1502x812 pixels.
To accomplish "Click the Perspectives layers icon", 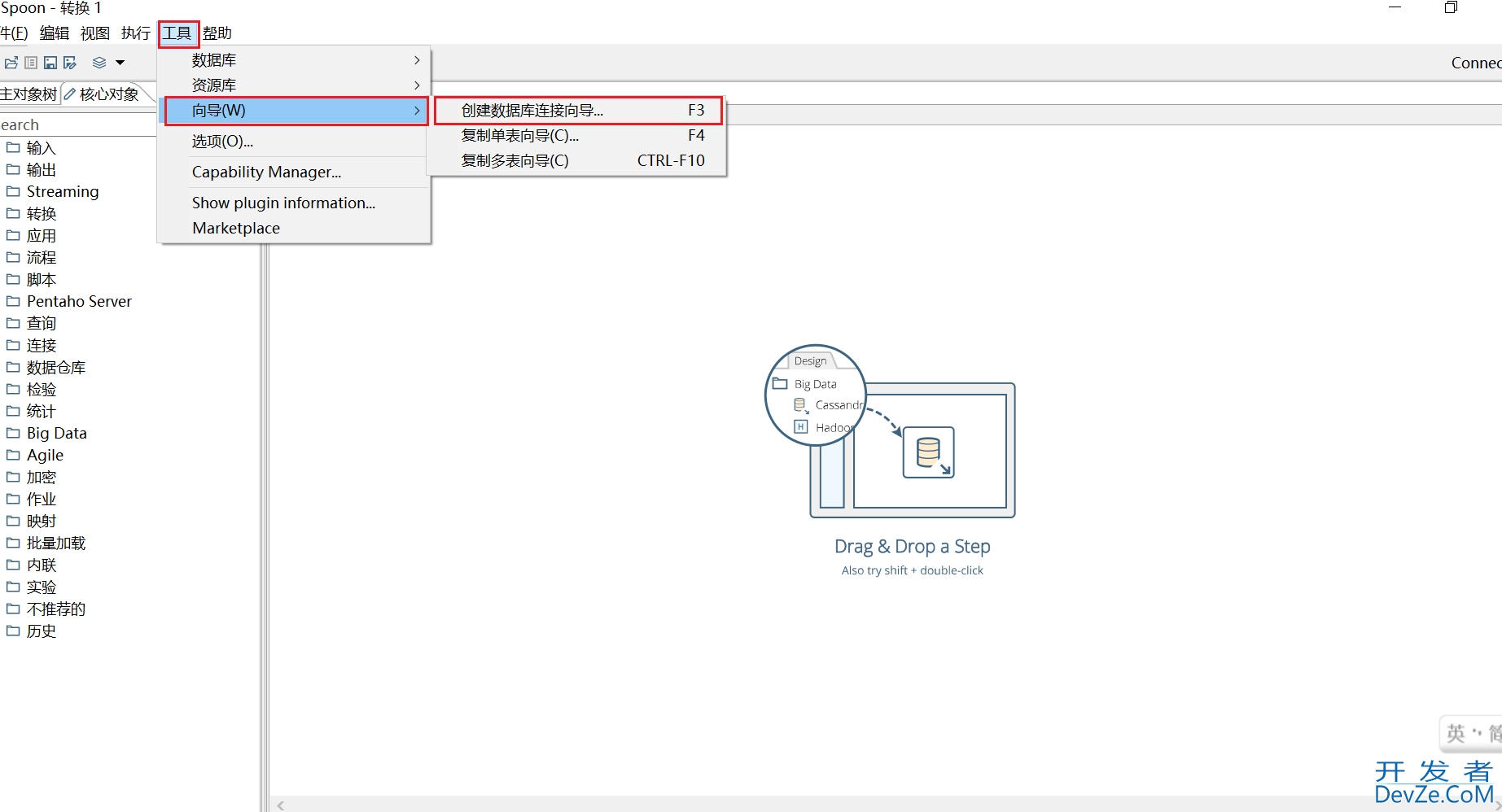I will pos(99,63).
